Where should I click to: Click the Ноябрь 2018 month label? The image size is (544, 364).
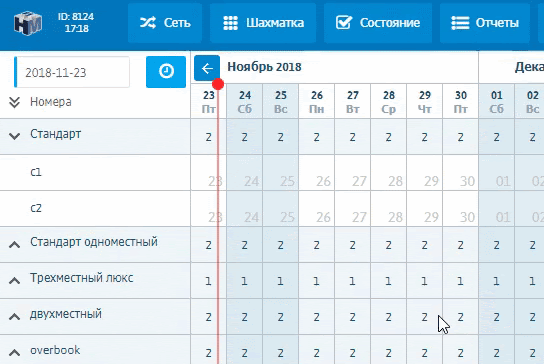pyautogui.click(x=264, y=67)
